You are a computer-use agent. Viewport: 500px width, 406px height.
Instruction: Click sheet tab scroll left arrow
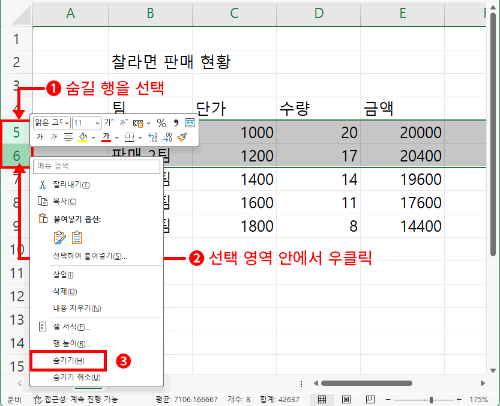tap(20, 383)
